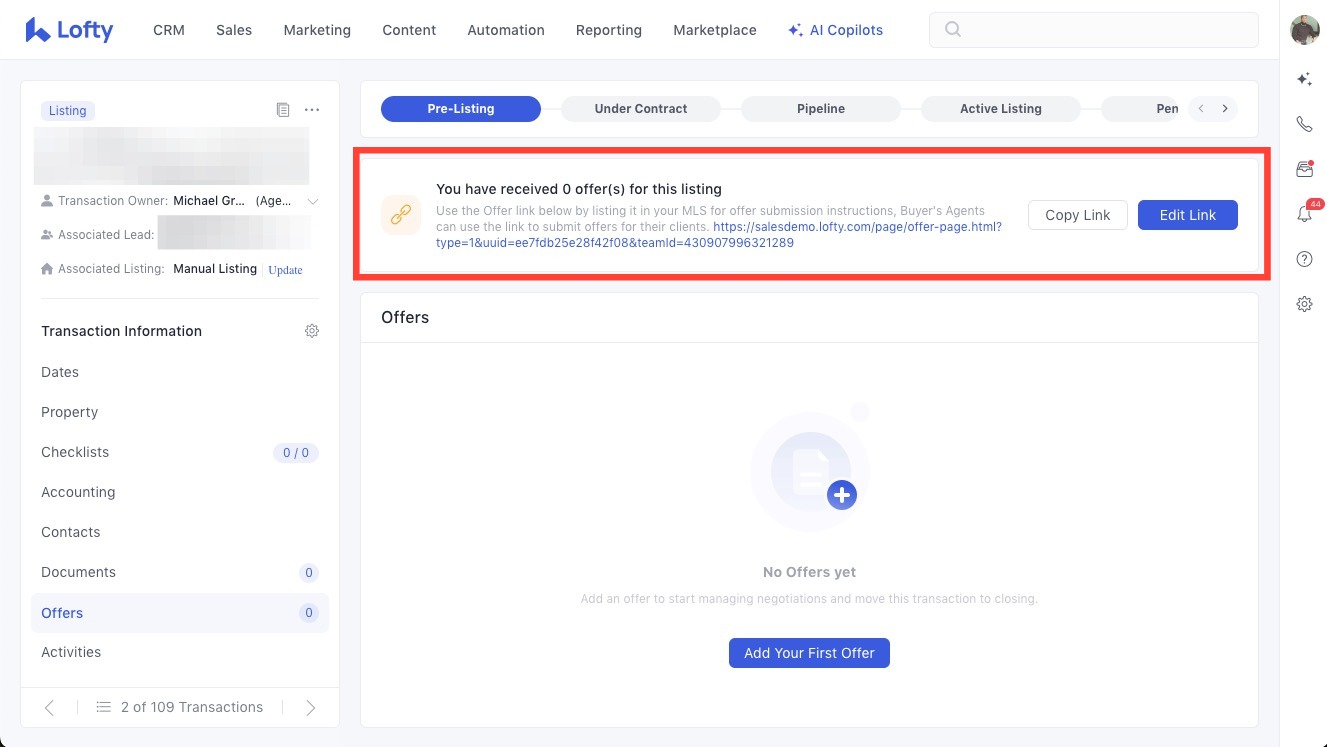This screenshot has height=747, width=1327.
Task: Click the Update link for Associated Listing
Action: [285, 270]
